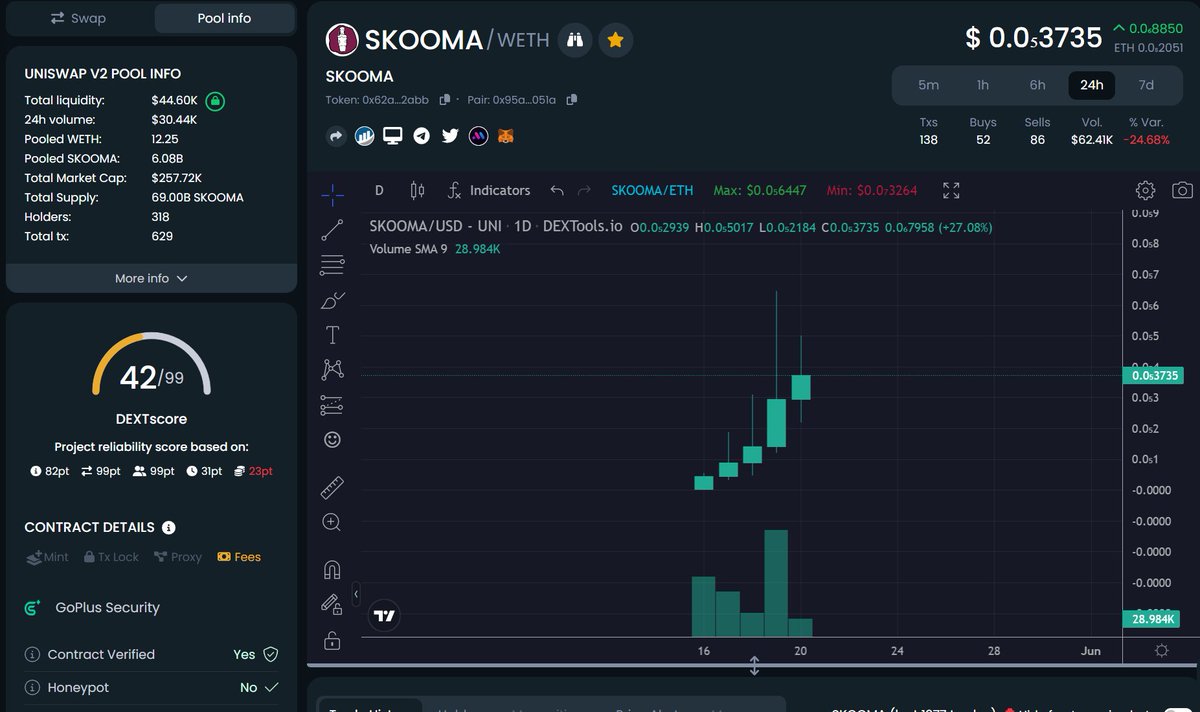Open chart settings gear
Screen dimensions: 1200x712
pos(1146,190)
